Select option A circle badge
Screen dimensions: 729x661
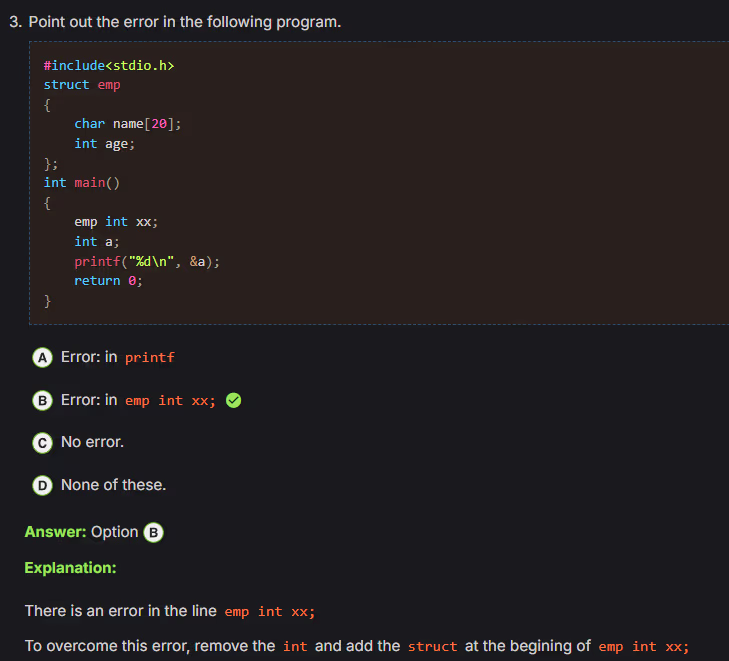pyautogui.click(x=42, y=358)
